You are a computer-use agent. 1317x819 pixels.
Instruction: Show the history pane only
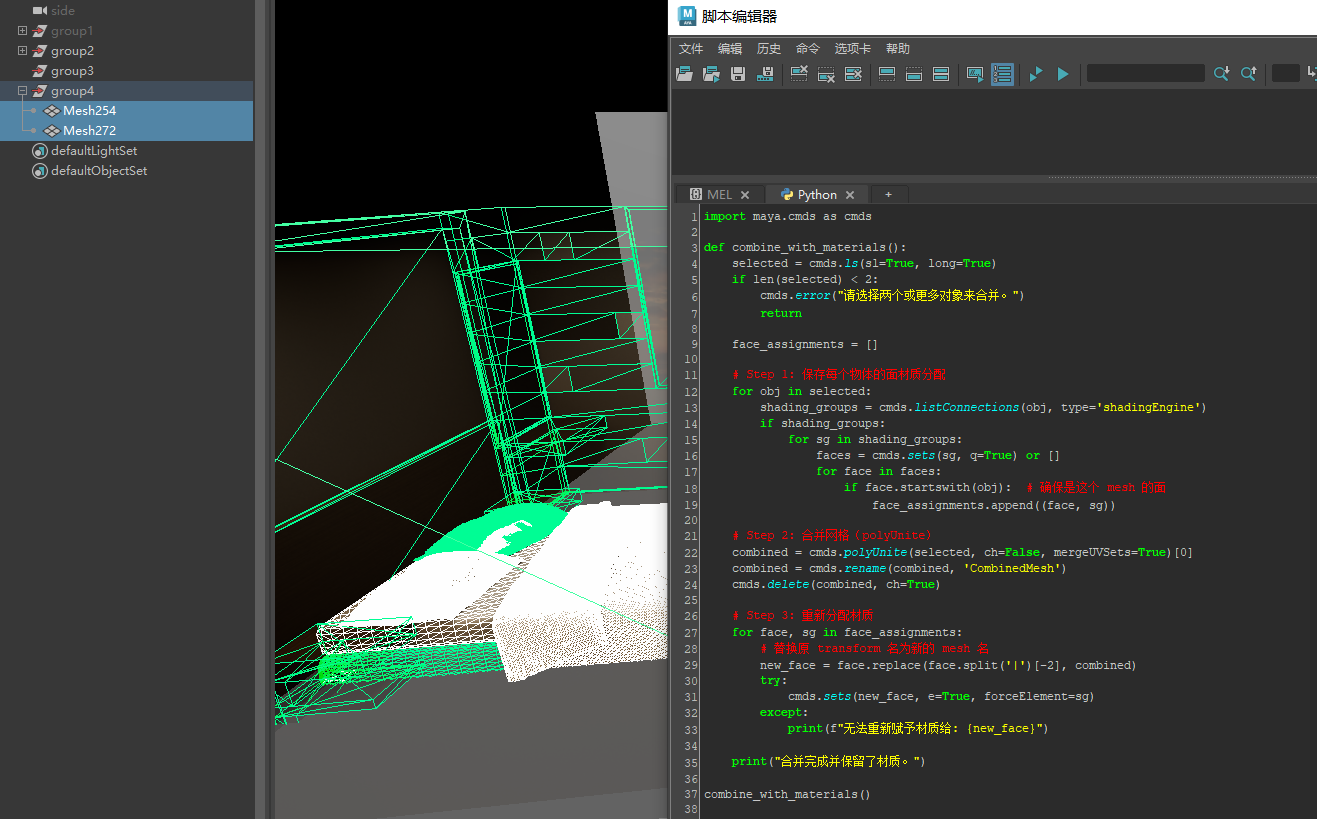tap(886, 73)
